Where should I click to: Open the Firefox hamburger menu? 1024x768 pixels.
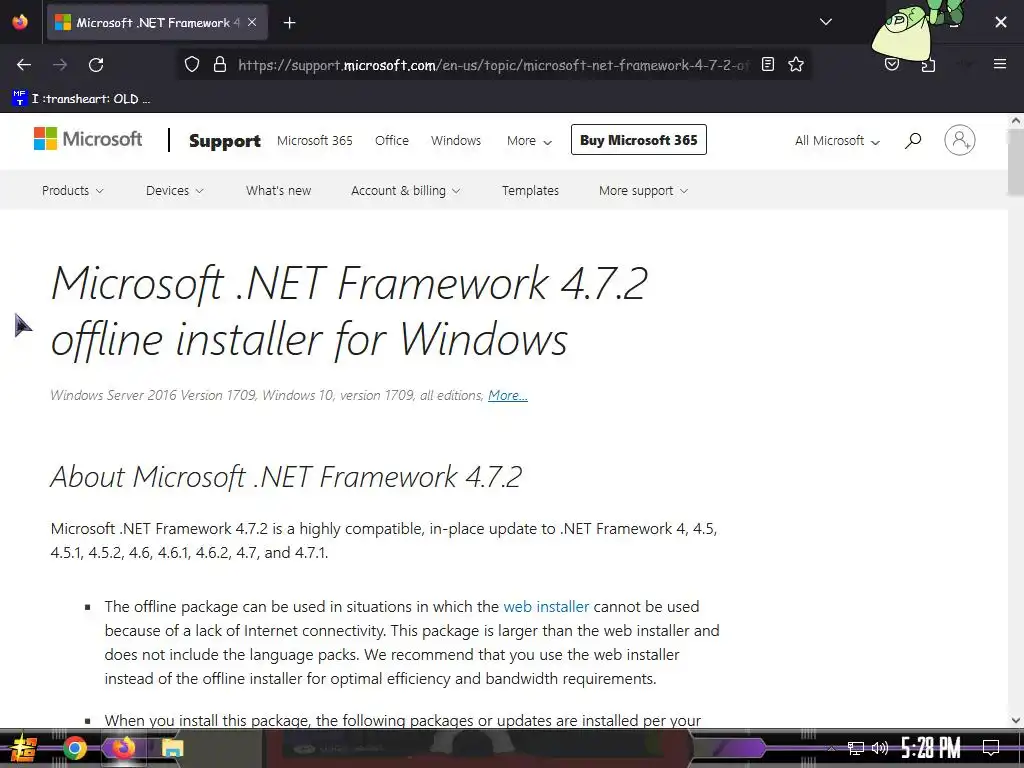click(x=1000, y=64)
